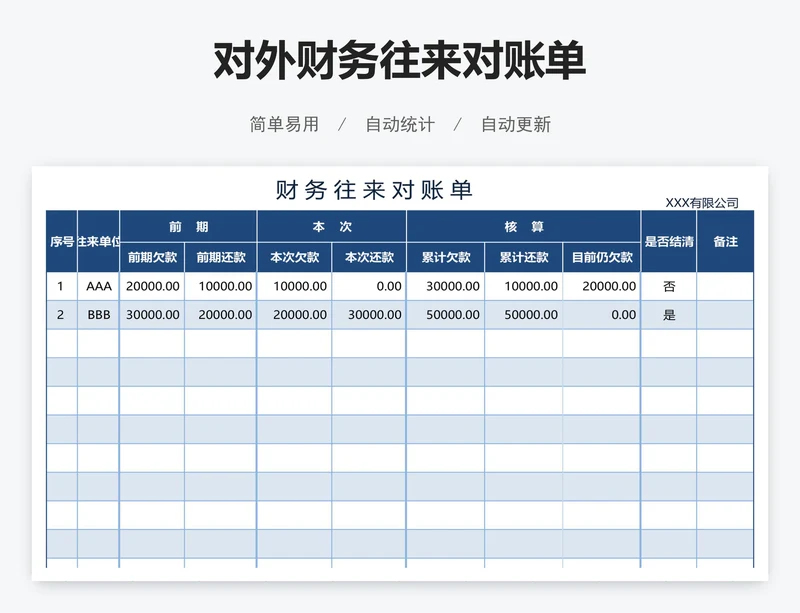
Task: Click the subtitle text 自动统计
Action: pyautogui.click(x=400, y=124)
